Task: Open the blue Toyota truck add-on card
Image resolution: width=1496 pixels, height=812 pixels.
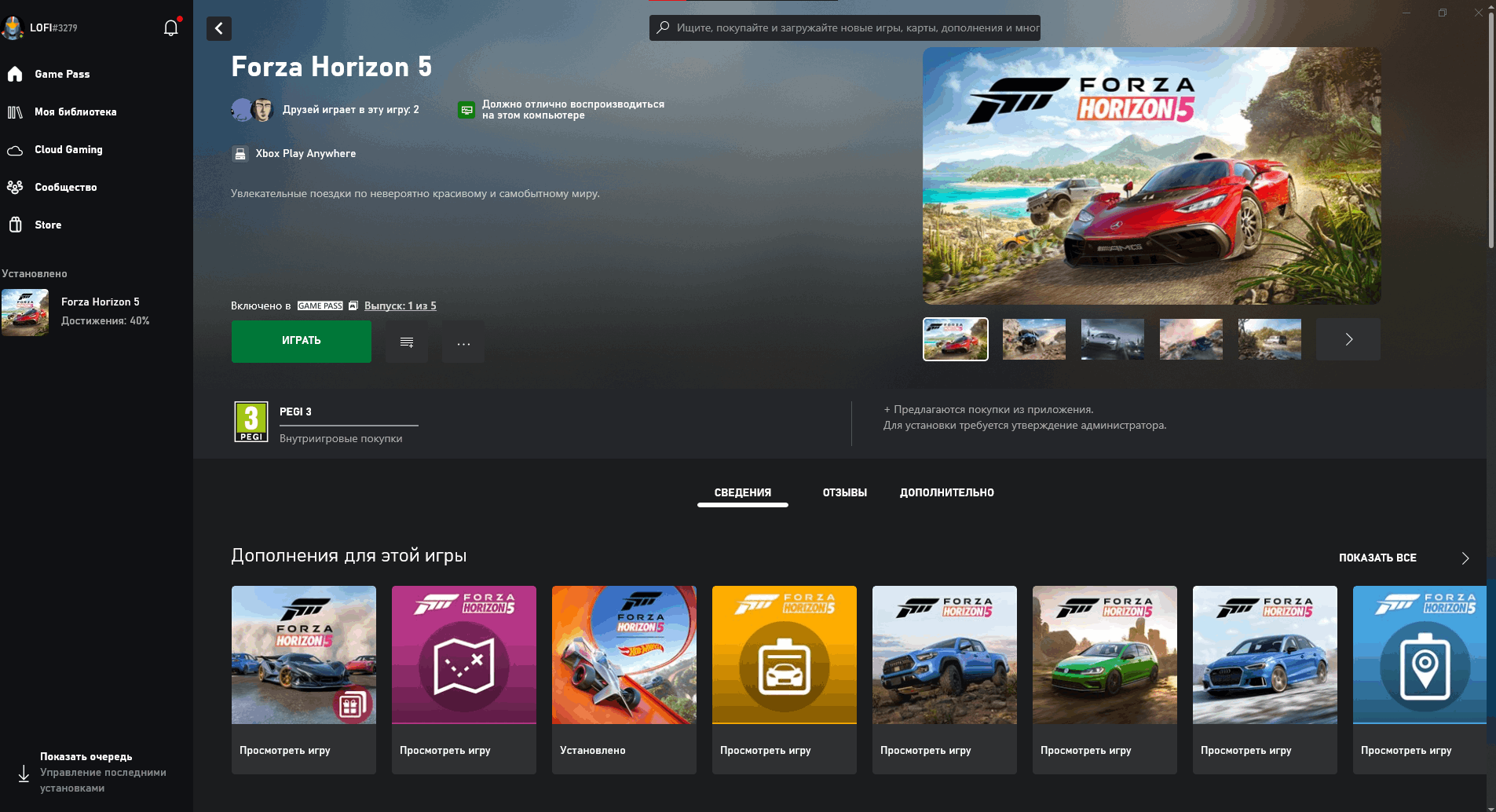Action: (x=945, y=680)
